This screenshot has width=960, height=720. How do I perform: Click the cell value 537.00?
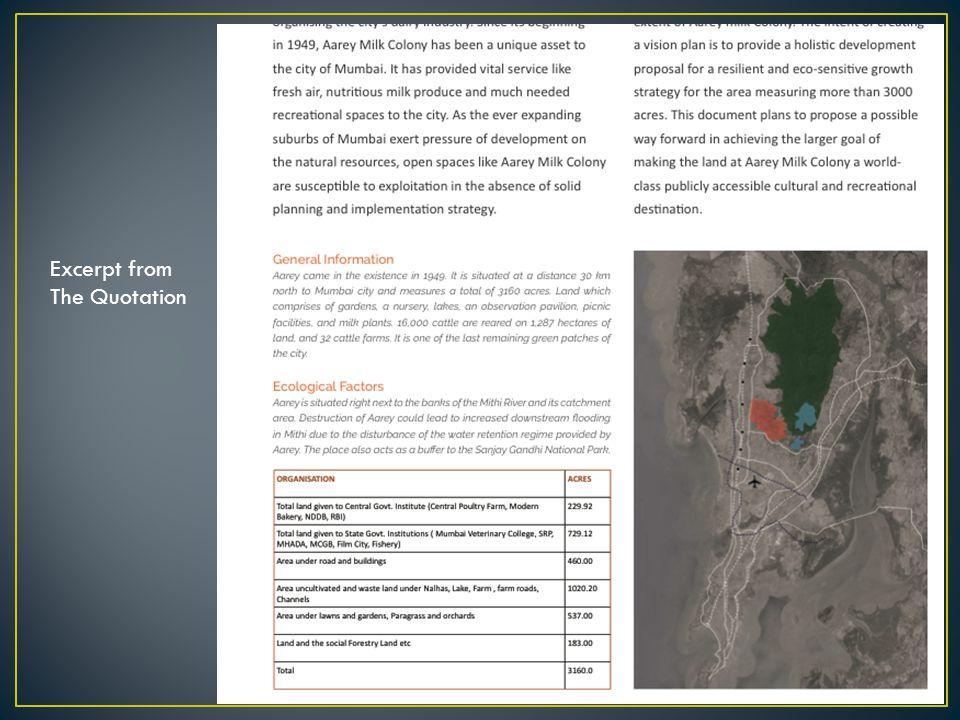pyautogui.click(x=580, y=616)
